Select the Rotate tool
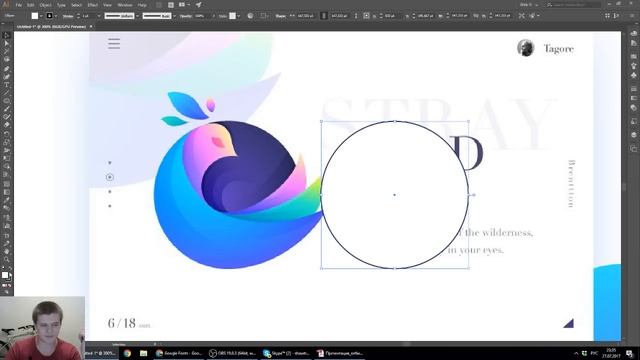This screenshot has height=360, width=640. tap(6, 133)
